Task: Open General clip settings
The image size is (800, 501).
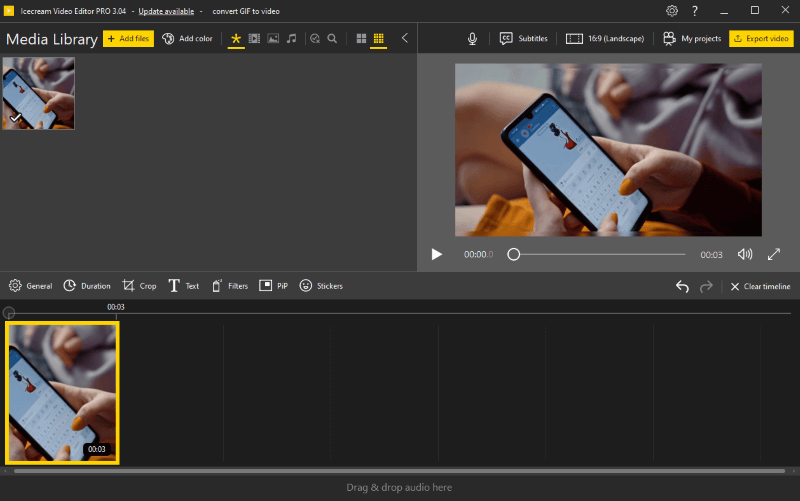Action: pyautogui.click(x=31, y=286)
